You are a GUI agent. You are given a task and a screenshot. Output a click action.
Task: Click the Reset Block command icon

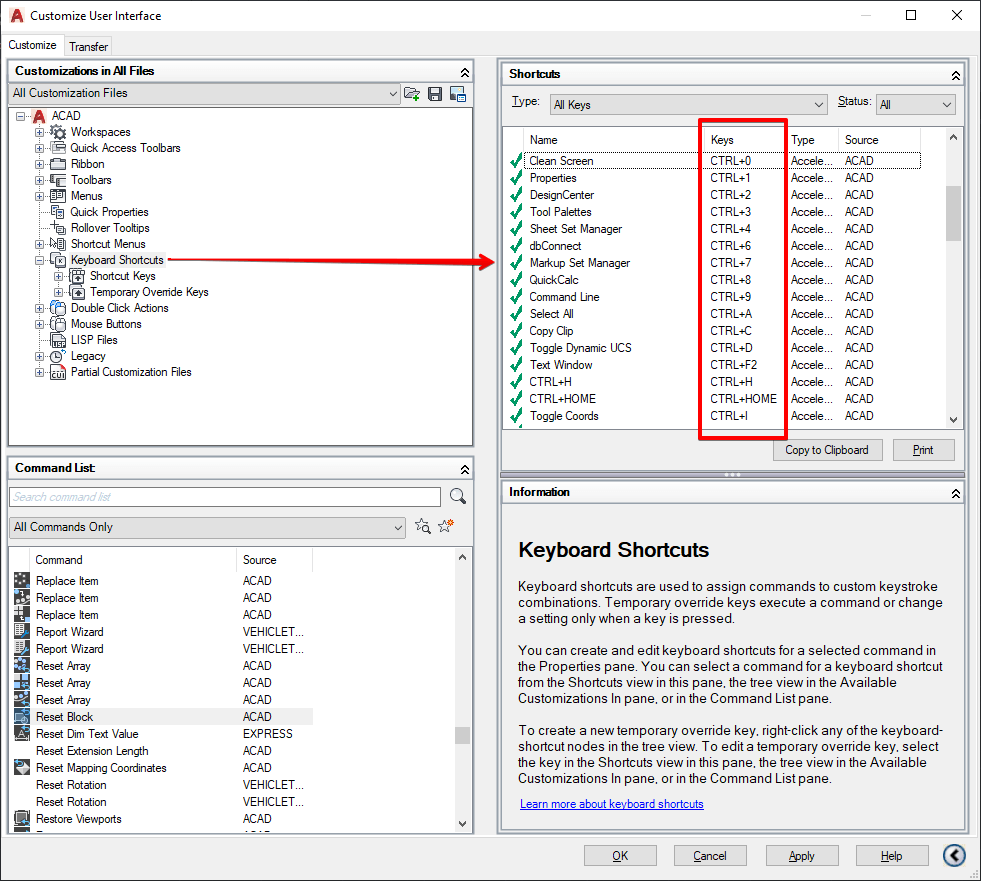[22, 716]
